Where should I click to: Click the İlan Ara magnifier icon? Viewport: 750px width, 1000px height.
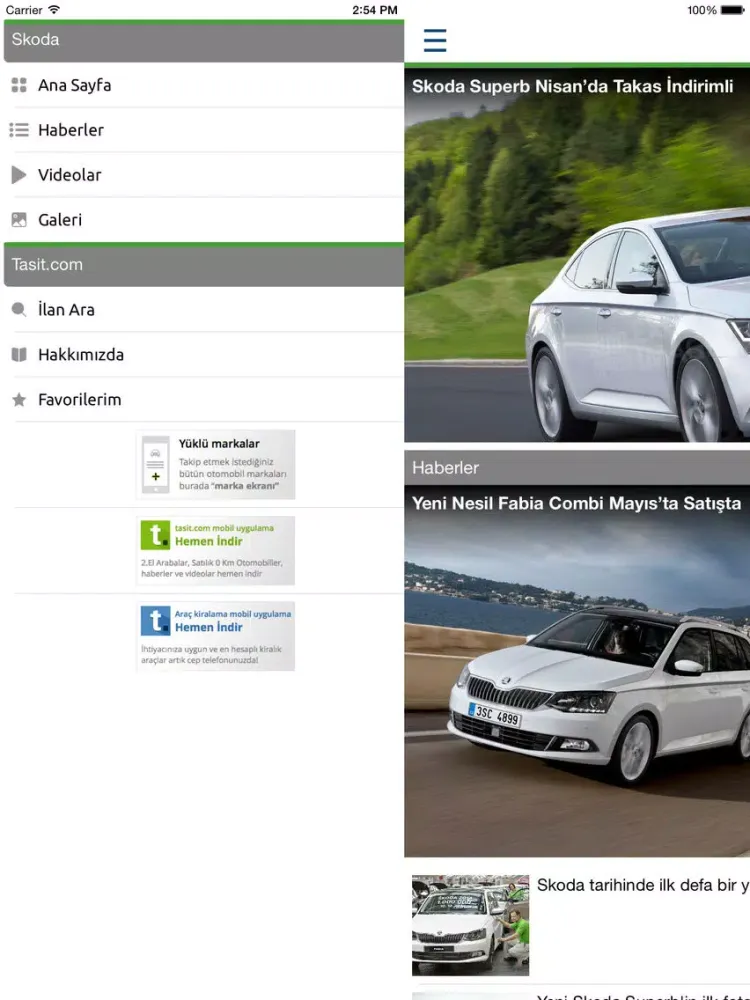[x=19, y=310]
